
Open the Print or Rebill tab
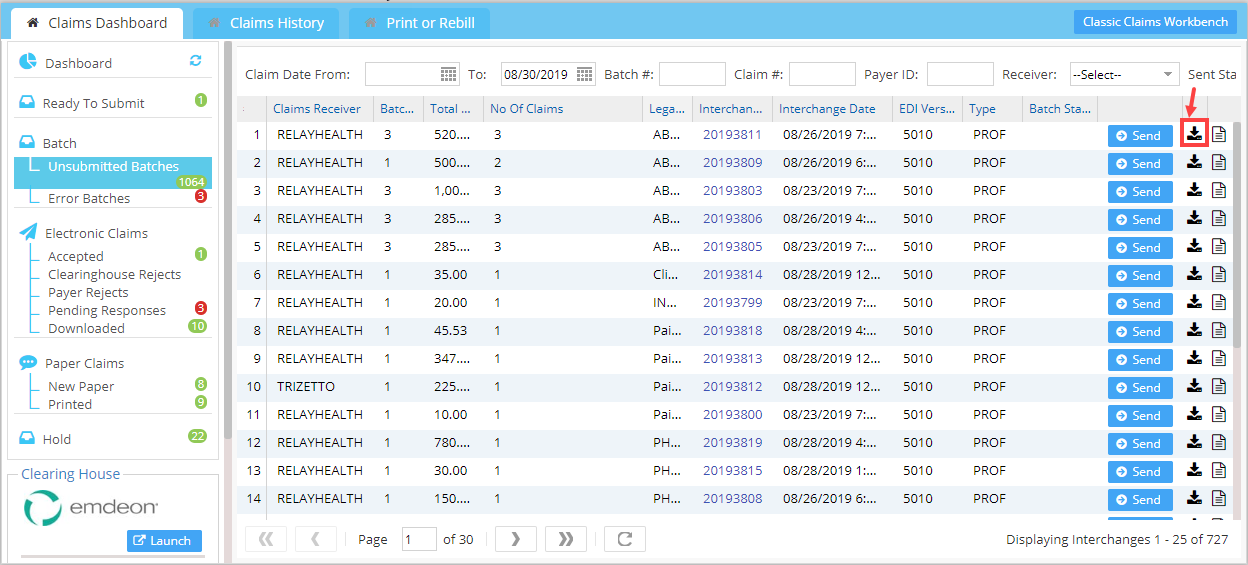point(419,23)
